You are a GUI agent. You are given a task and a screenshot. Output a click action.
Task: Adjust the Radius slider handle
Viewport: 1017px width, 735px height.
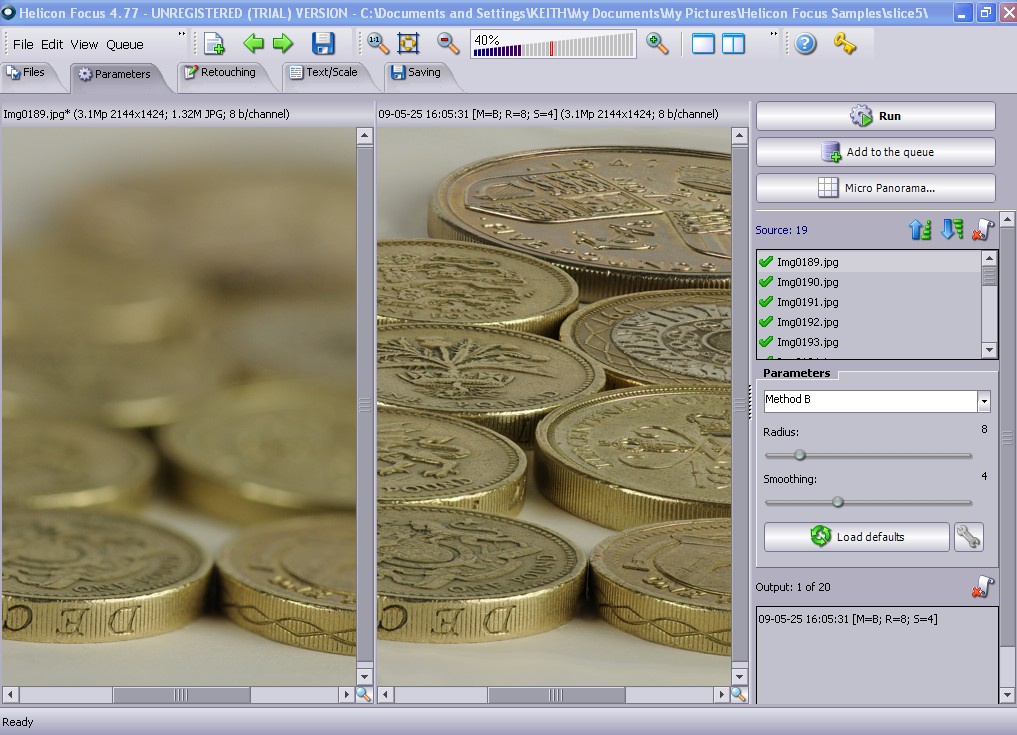pos(800,455)
